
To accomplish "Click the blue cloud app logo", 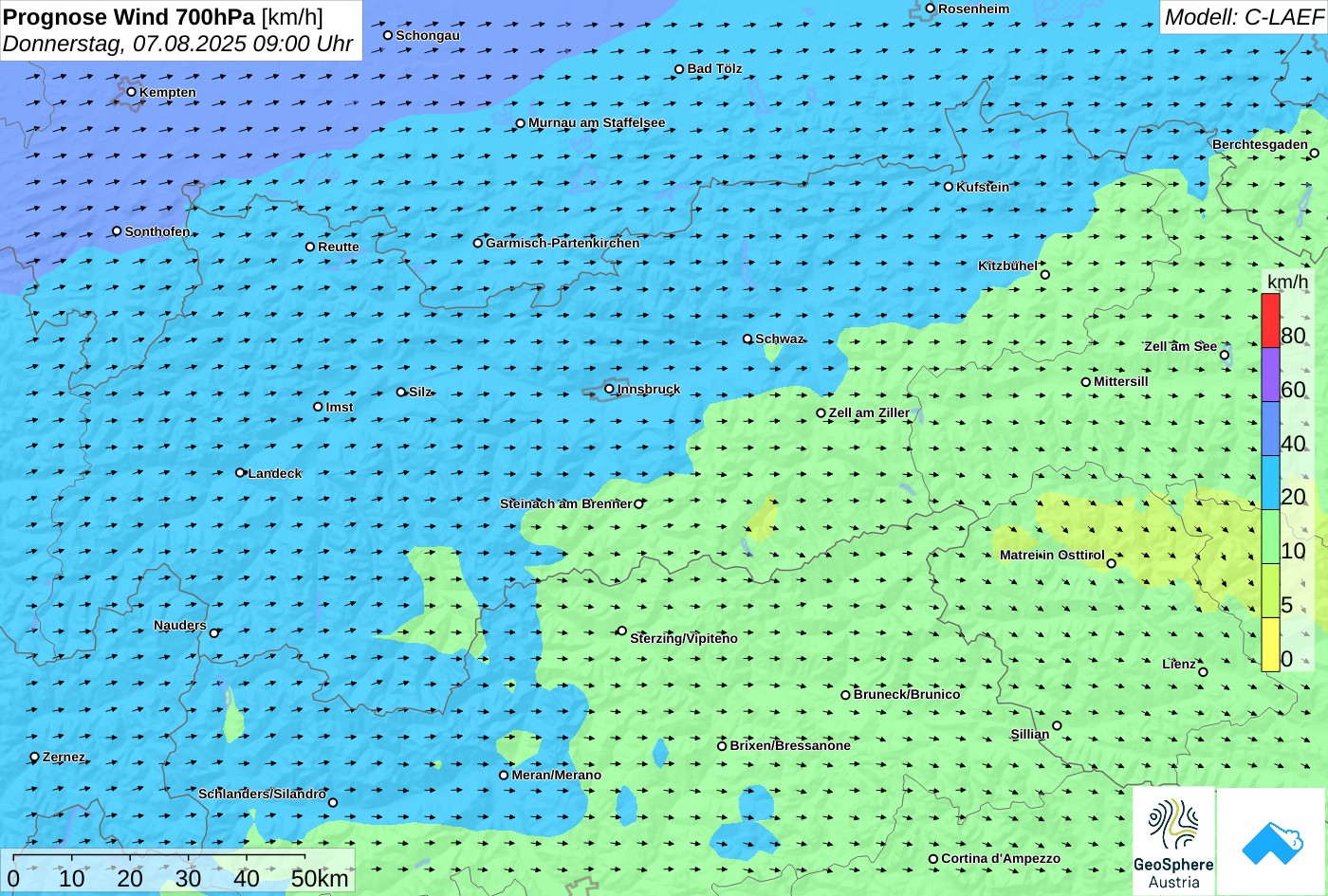I will [1272, 841].
